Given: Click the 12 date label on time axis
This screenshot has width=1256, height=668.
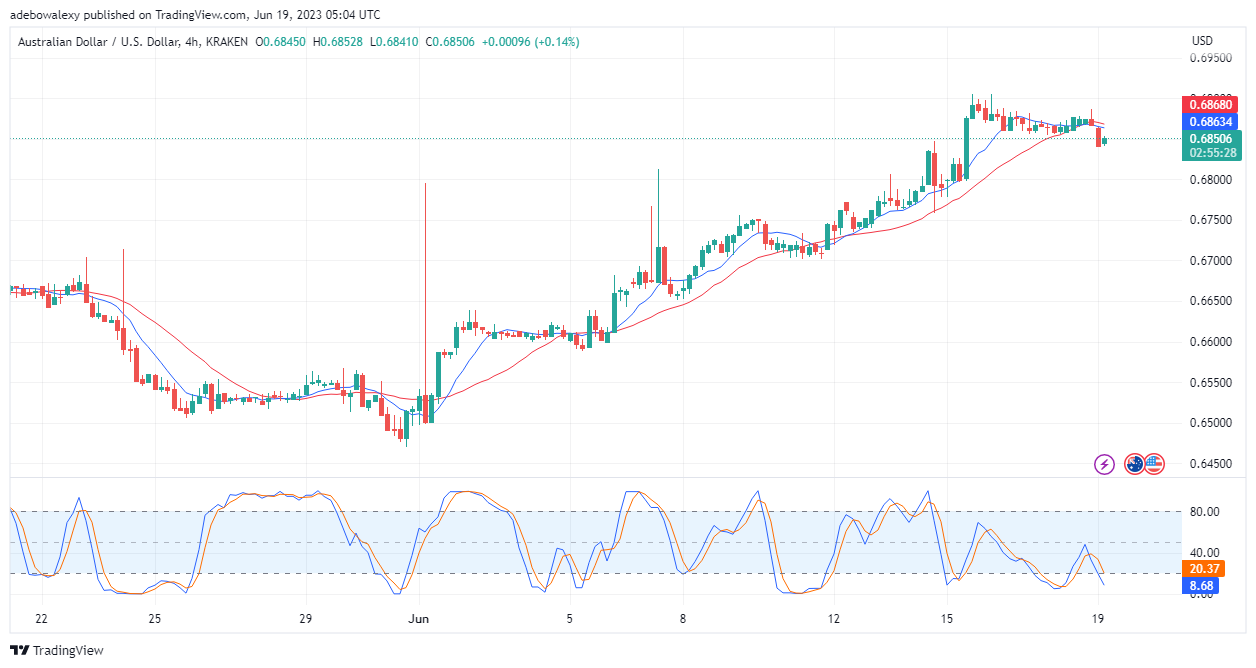Looking at the screenshot, I should tap(834, 619).
